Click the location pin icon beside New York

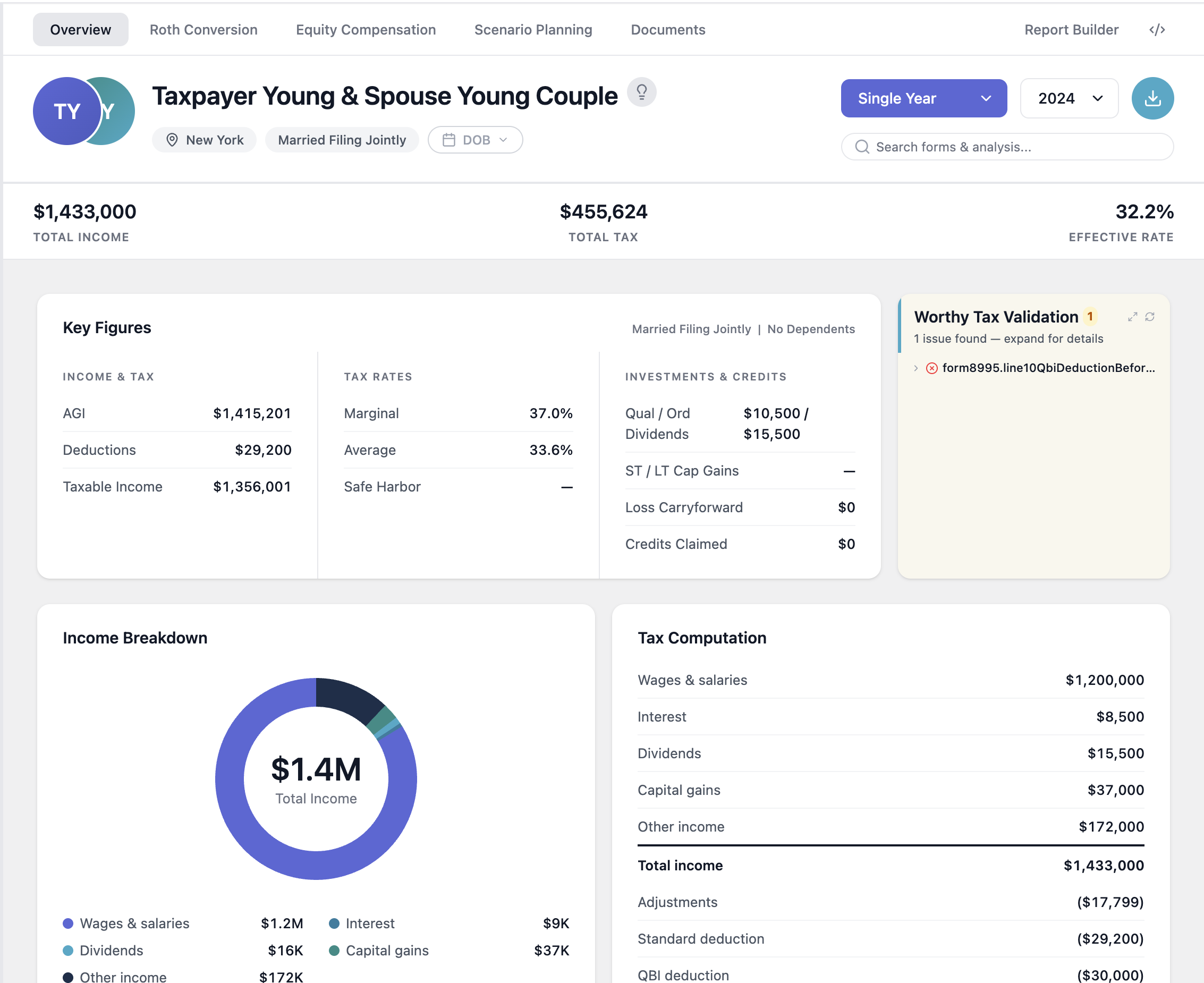(x=171, y=139)
